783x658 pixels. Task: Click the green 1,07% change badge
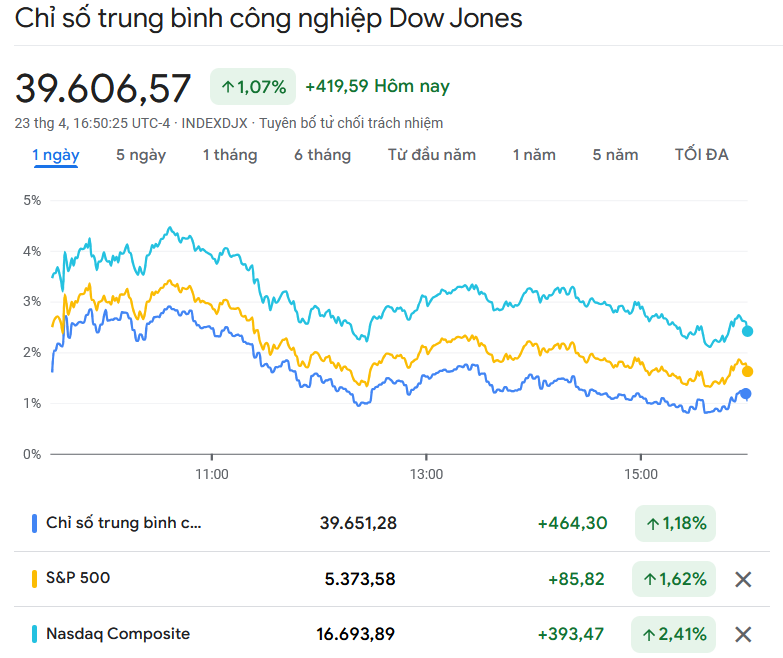[x=254, y=87]
